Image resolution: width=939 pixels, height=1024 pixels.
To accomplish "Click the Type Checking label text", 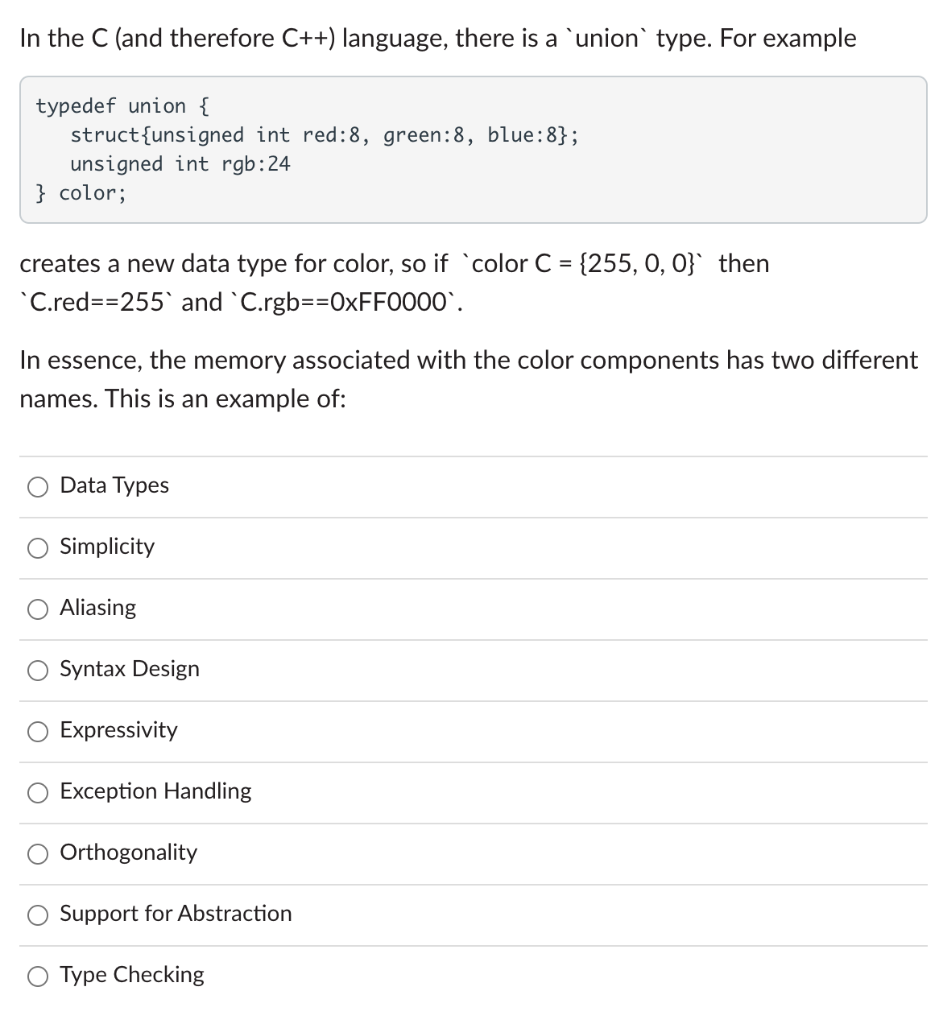I will point(132,975).
